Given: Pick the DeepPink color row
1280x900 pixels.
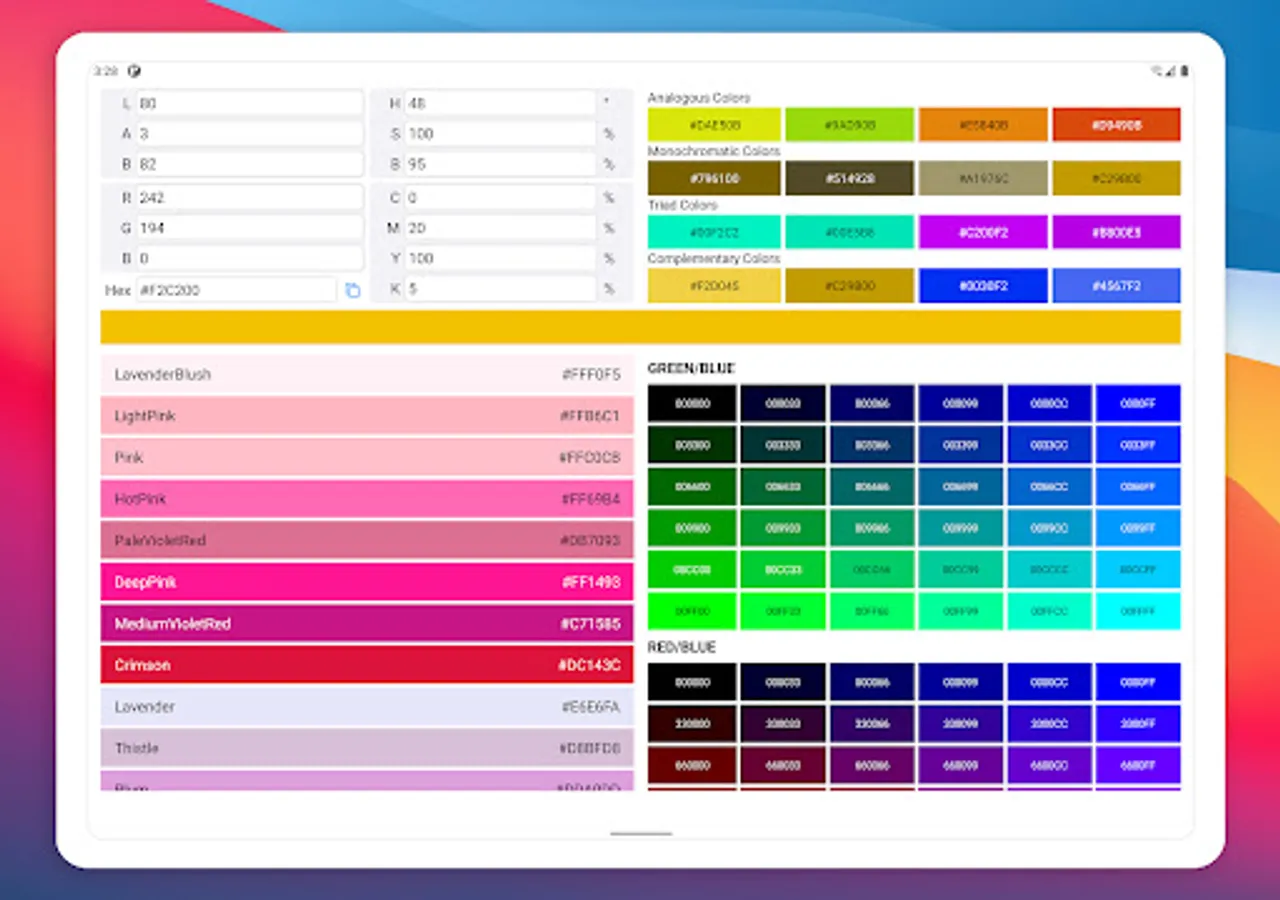Looking at the screenshot, I should click(x=367, y=582).
